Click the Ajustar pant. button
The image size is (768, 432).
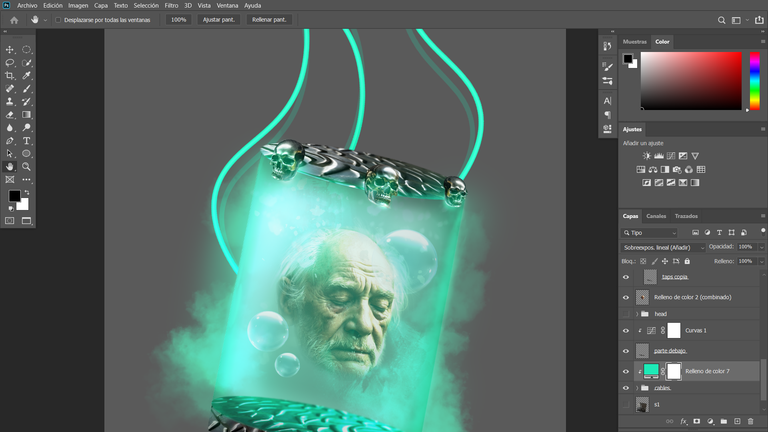[x=219, y=20]
